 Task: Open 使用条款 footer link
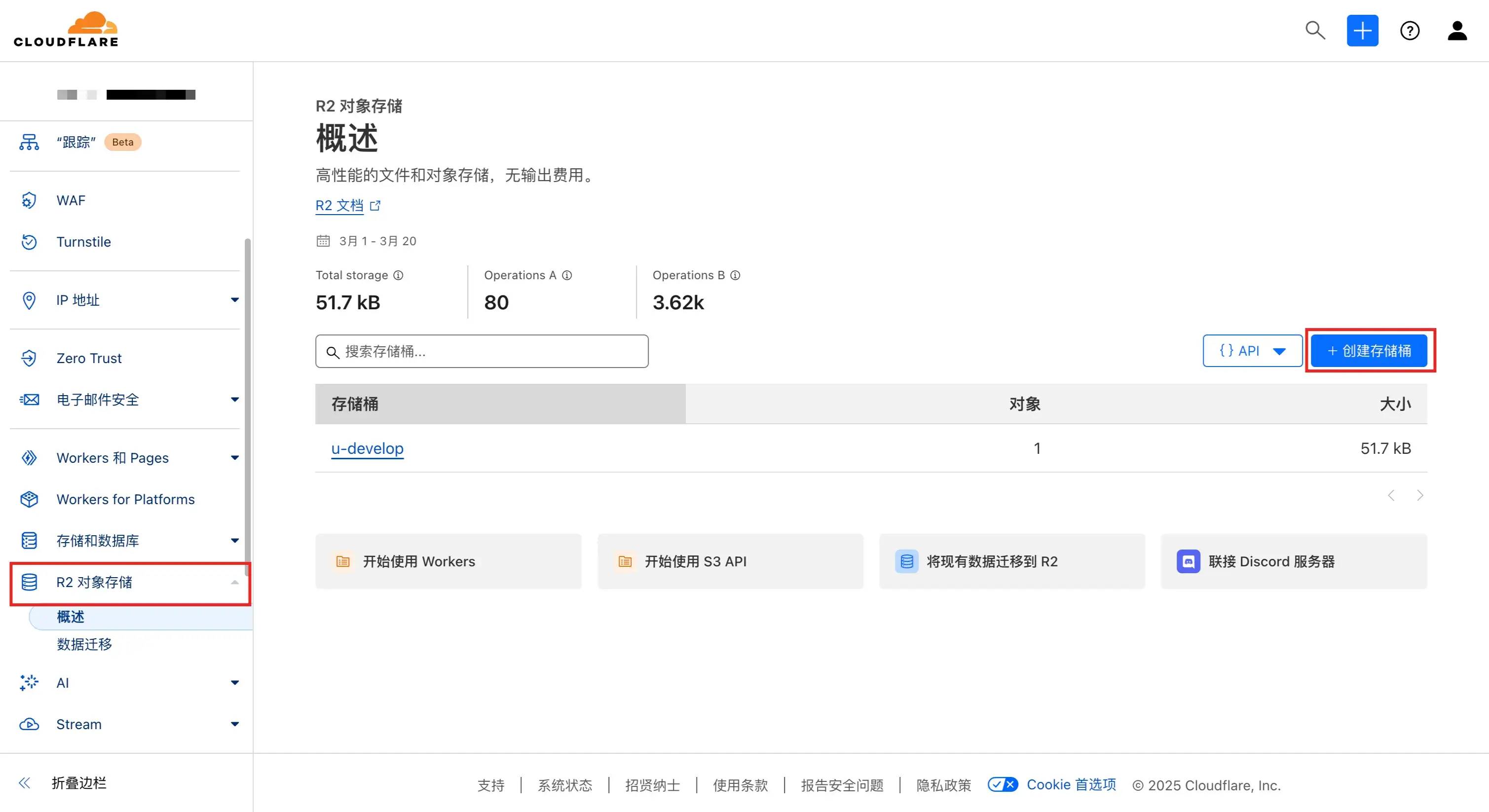pyautogui.click(x=740, y=785)
